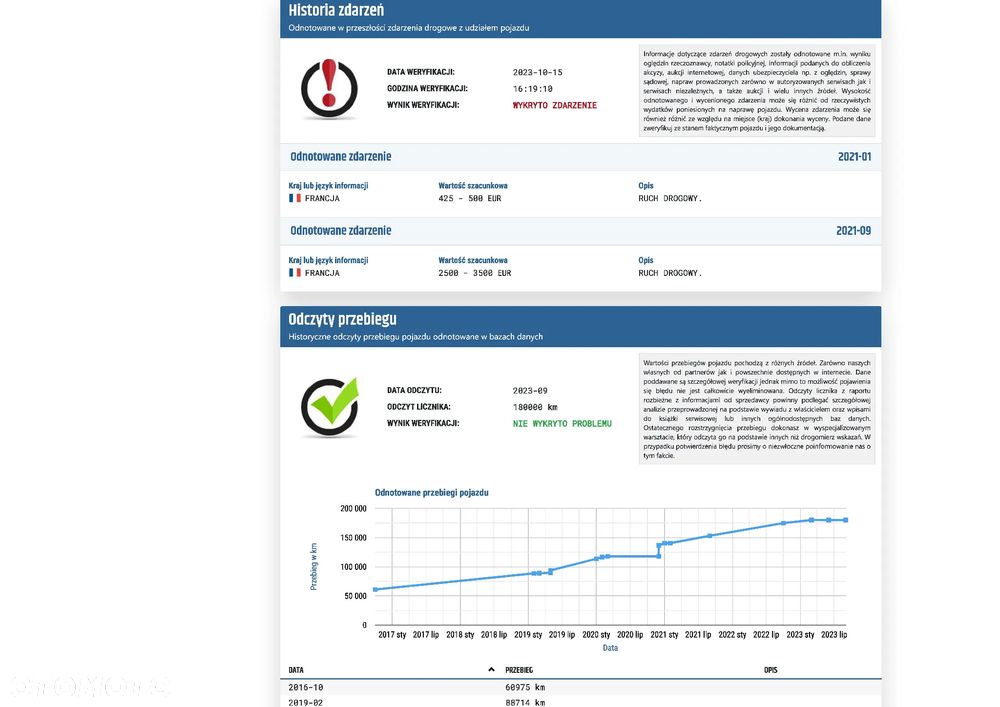This screenshot has height=707, width=1000.
Task: Click chart axis label '2019 sty'
Action: click(x=528, y=634)
